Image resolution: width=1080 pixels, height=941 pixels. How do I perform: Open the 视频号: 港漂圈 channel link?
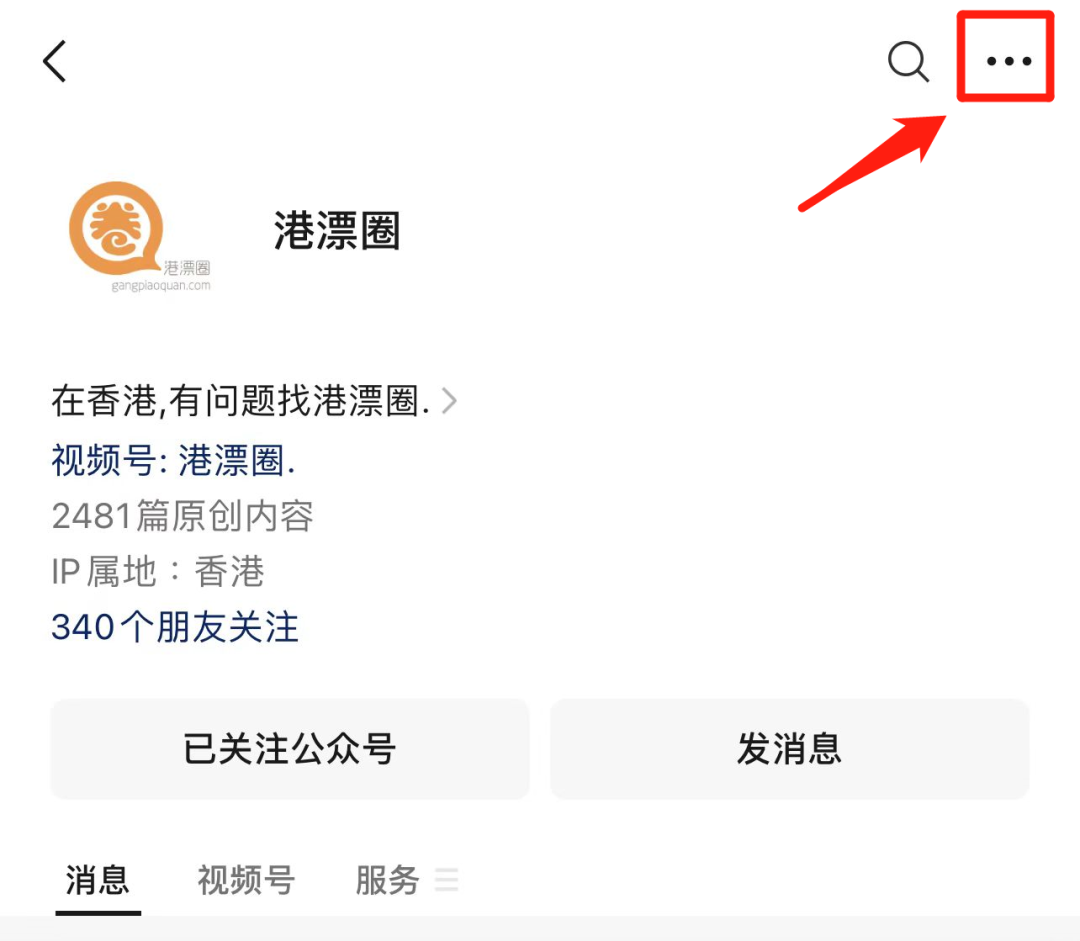tap(174, 459)
